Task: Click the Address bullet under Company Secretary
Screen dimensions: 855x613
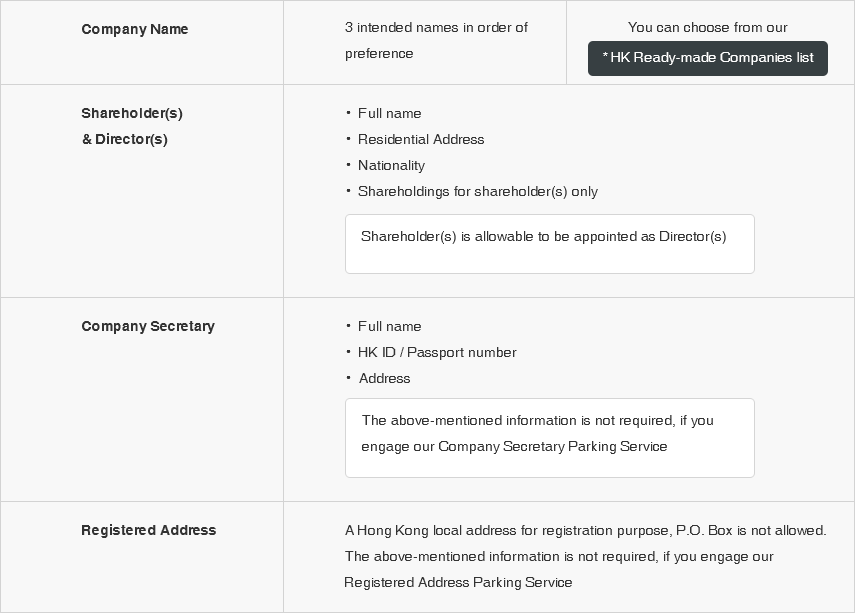Action: tap(384, 378)
